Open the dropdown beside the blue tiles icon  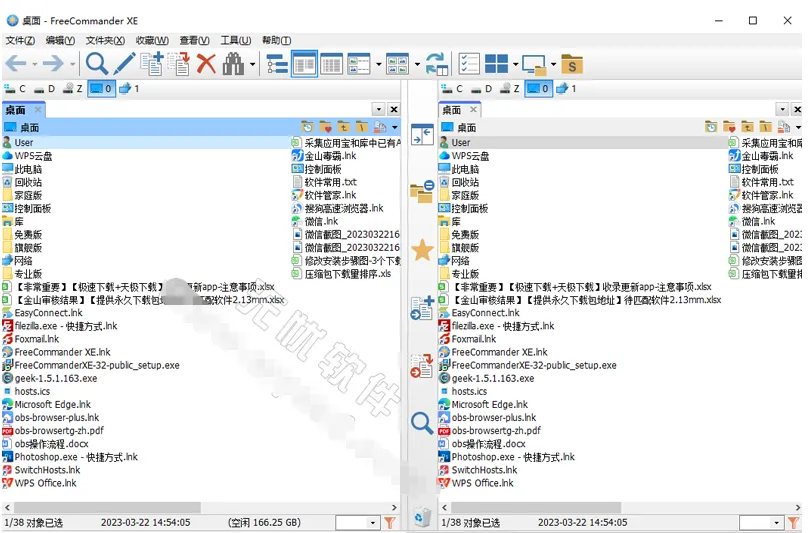coord(515,64)
